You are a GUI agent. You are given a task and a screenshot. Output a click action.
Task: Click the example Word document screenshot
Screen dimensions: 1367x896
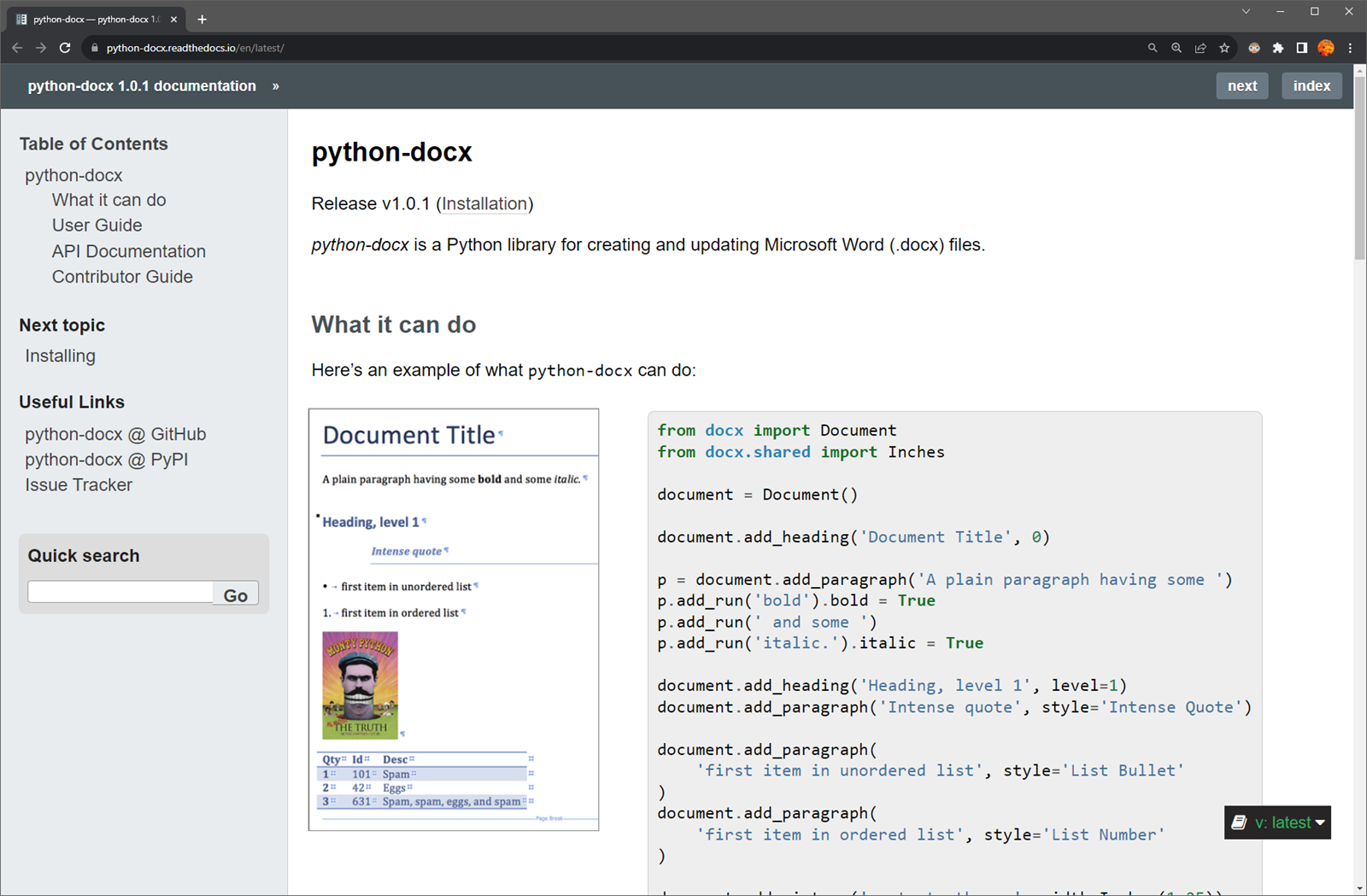454,619
